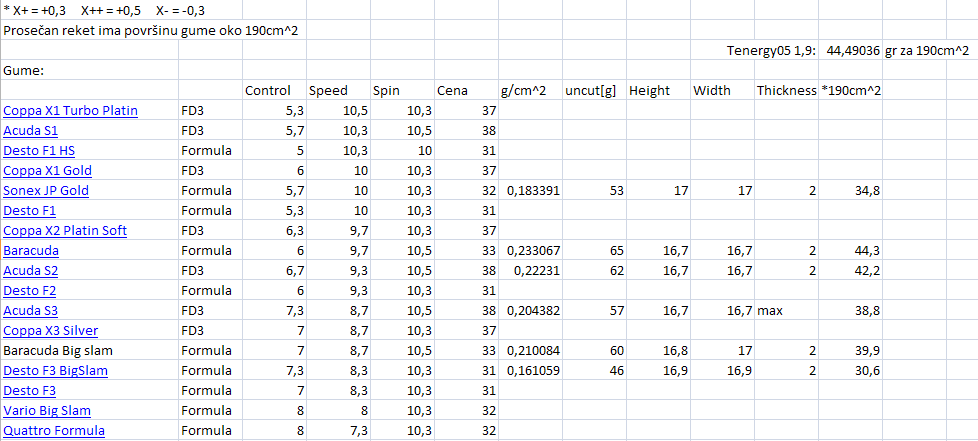Select FD3 type in Coppa X1 Turbo Platin row
Image resolution: width=978 pixels, height=441 pixels.
click(x=210, y=111)
